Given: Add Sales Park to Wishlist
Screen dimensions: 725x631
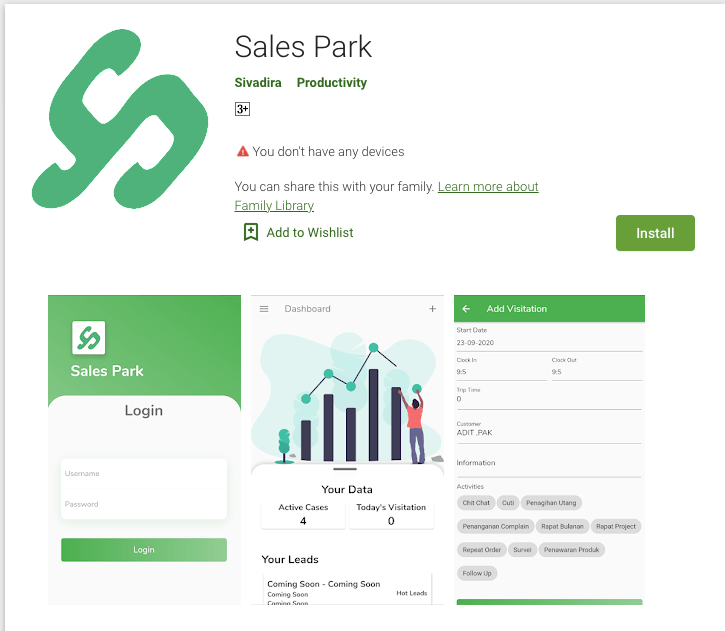Looking at the screenshot, I should (310, 233).
